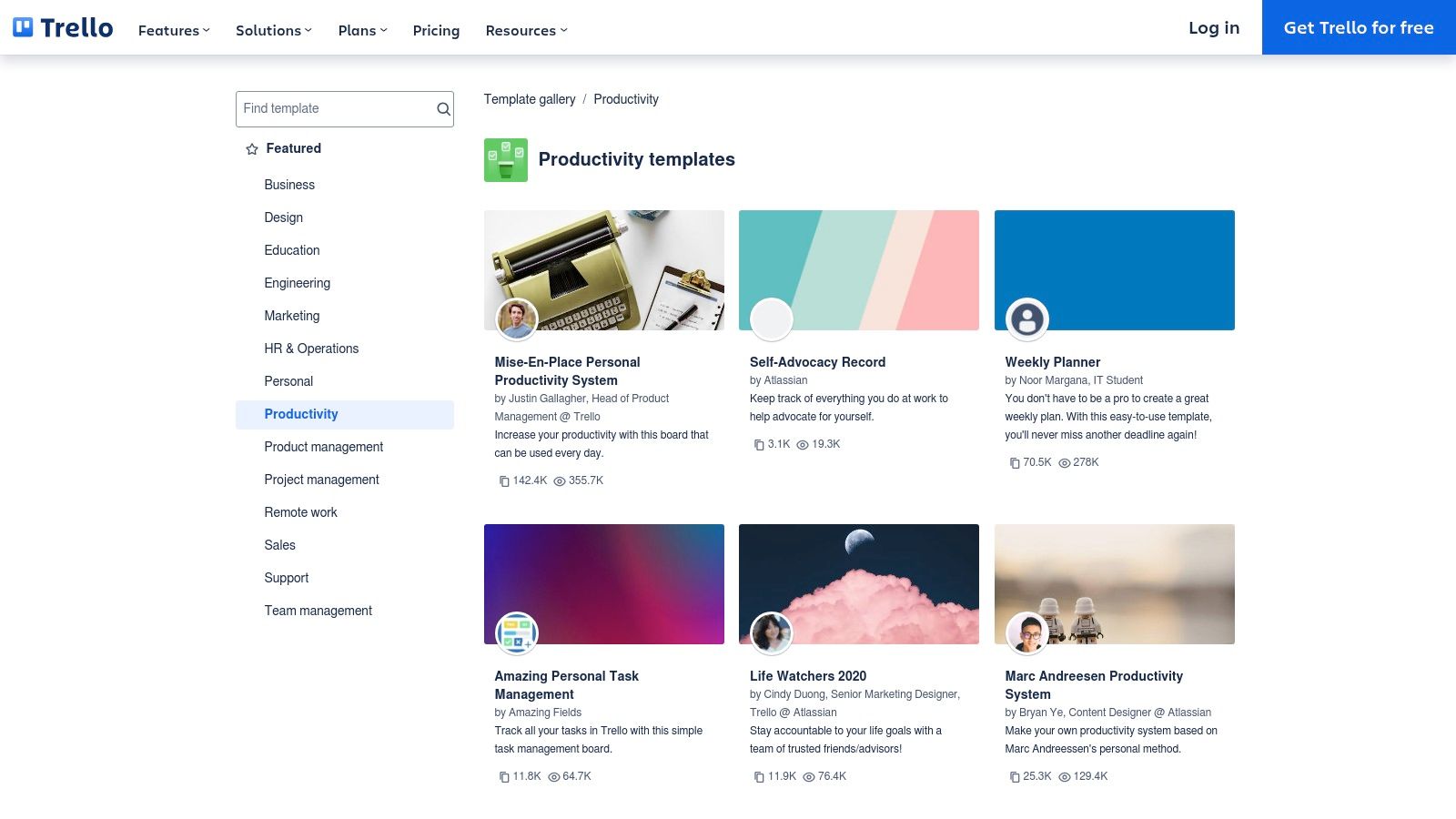Open the Team management category

[318, 611]
